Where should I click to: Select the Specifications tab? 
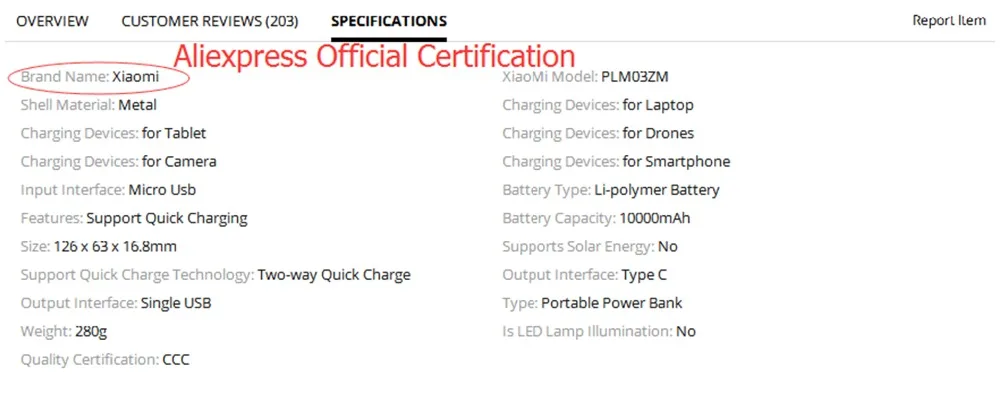(389, 21)
